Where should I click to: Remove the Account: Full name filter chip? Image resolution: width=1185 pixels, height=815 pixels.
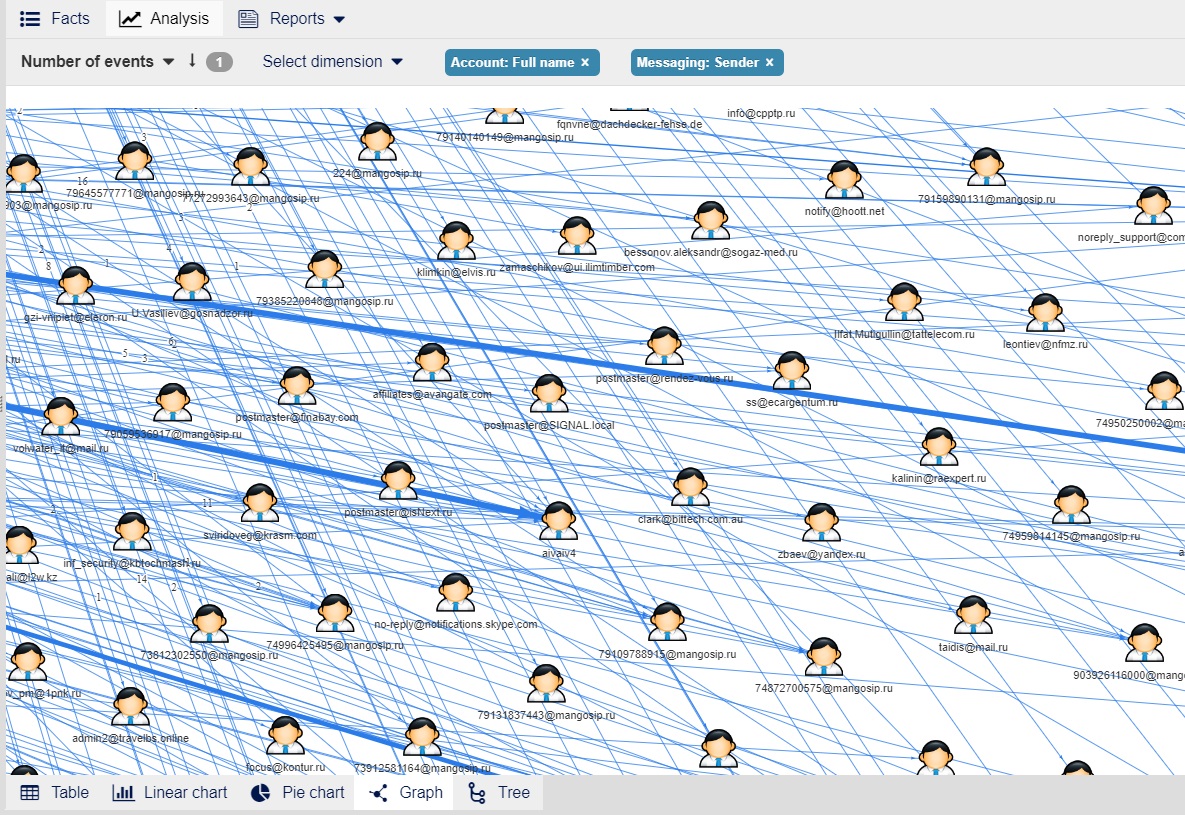(585, 62)
